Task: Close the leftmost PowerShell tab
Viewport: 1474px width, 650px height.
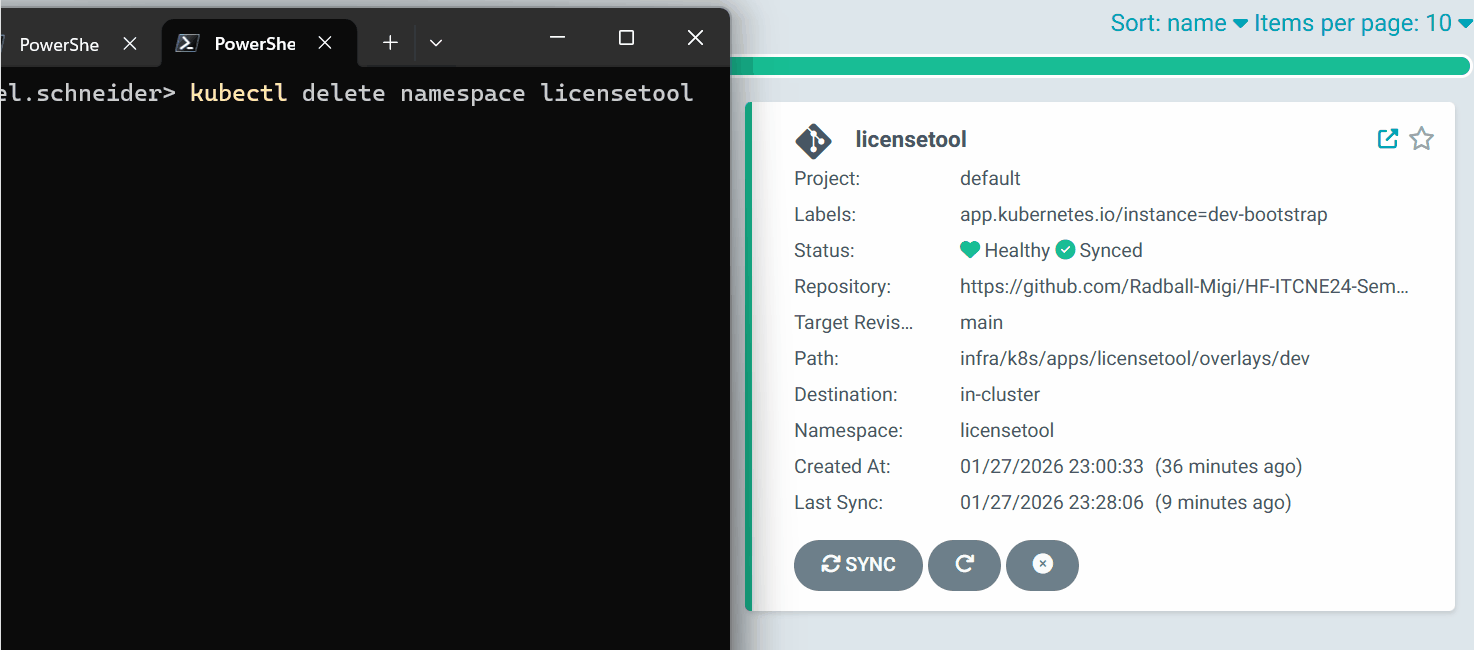Action: (130, 44)
